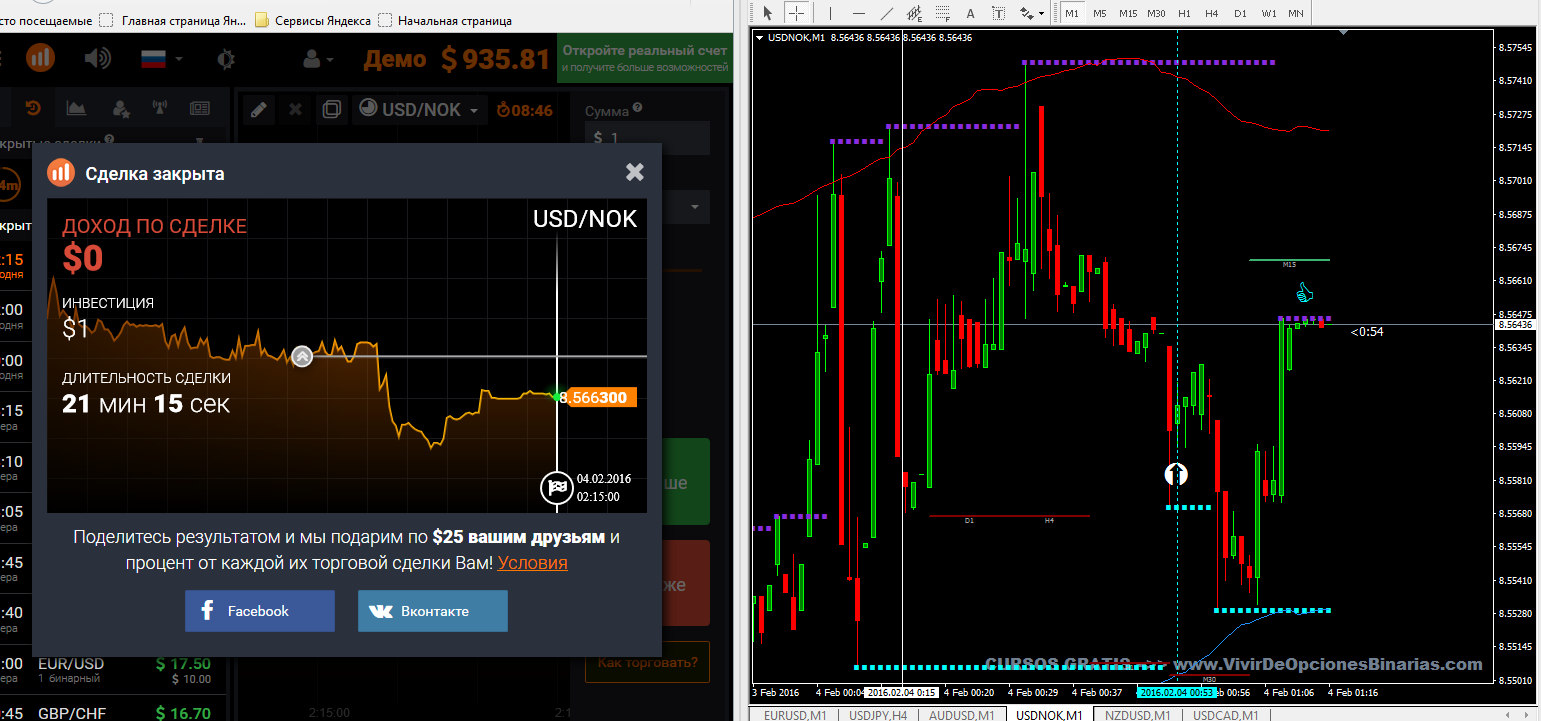Open the area chart panel icon

(76, 108)
